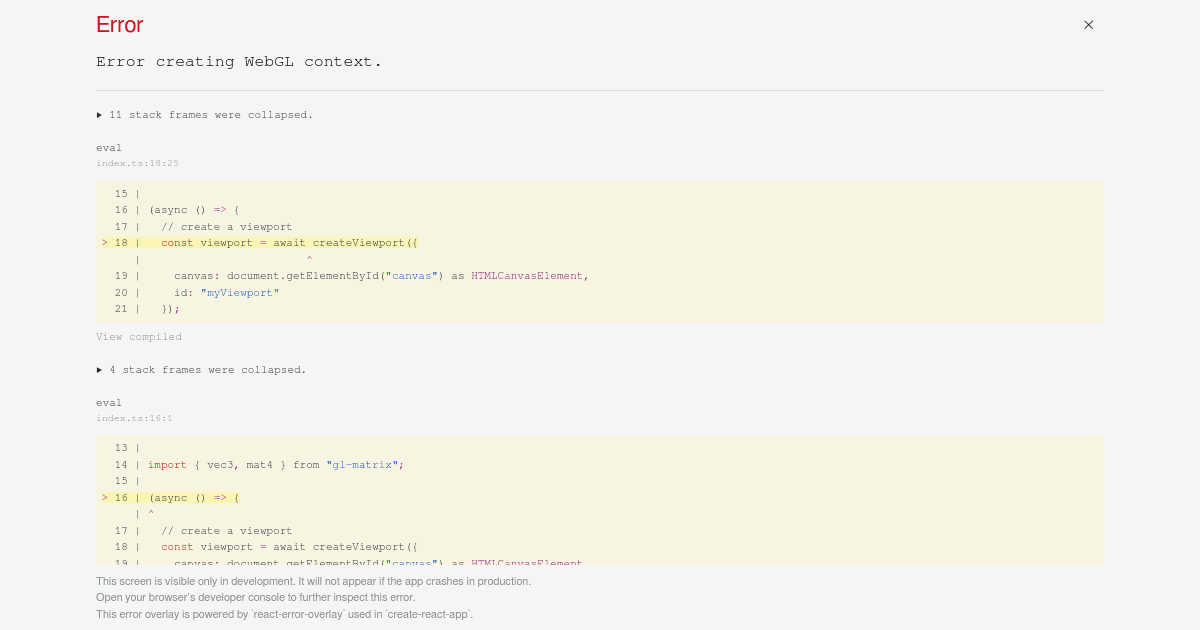Click the second ▶ disclosure triangle
1200x630 pixels.
(x=100, y=369)
